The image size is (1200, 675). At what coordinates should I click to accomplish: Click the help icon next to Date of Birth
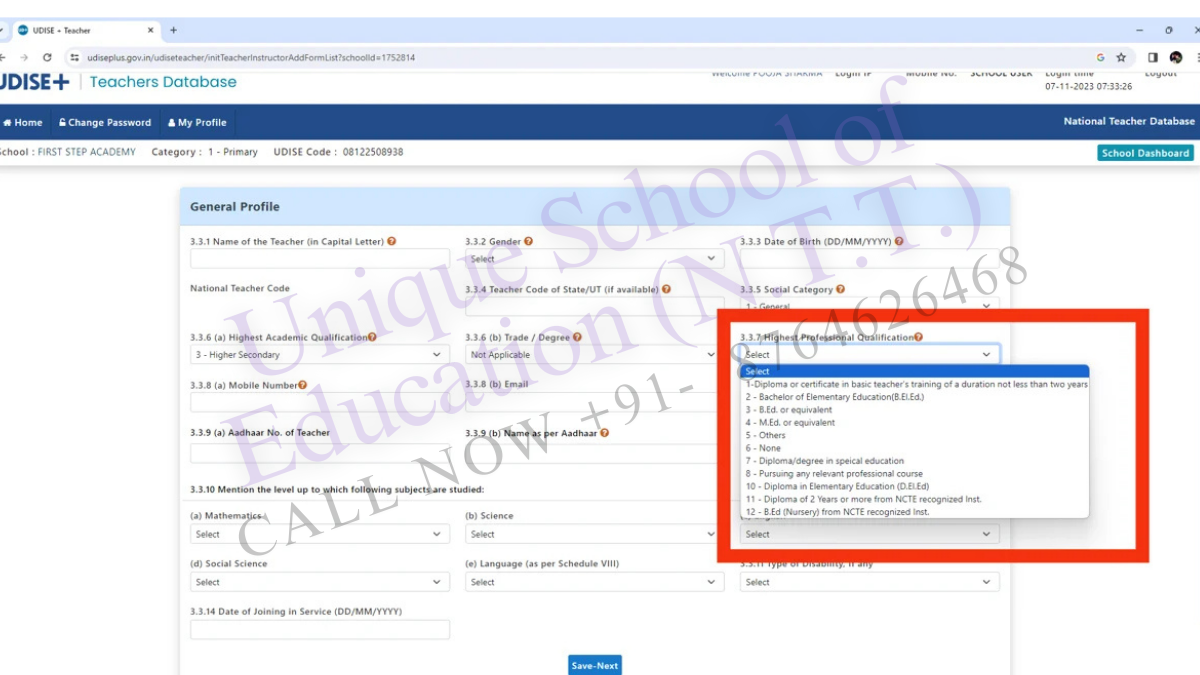point(900,241)
